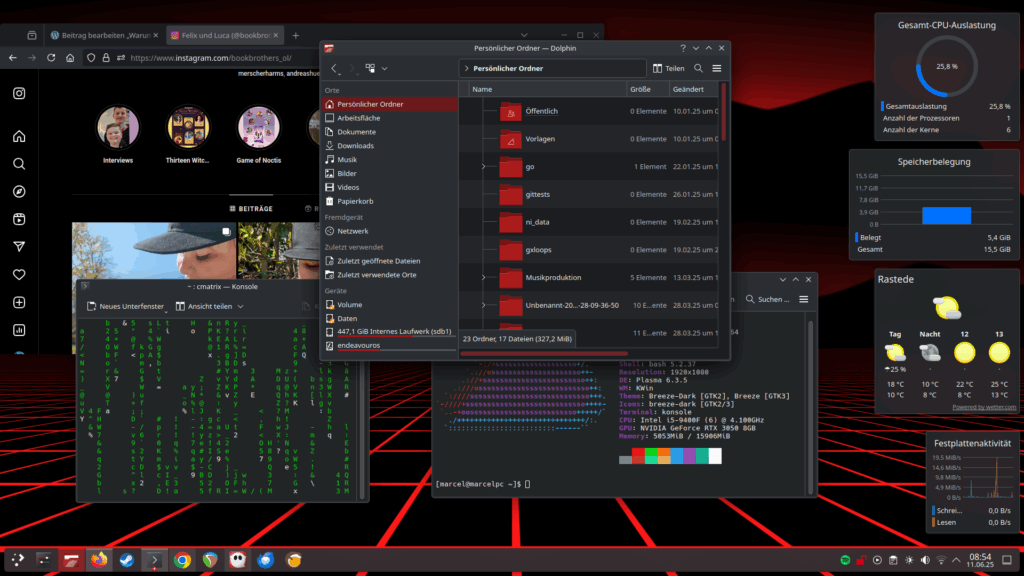This screenshot has height=576, width=1024.
Task: Open Instagram search magnifier in the sidebar
Action: tap(19, 164)
